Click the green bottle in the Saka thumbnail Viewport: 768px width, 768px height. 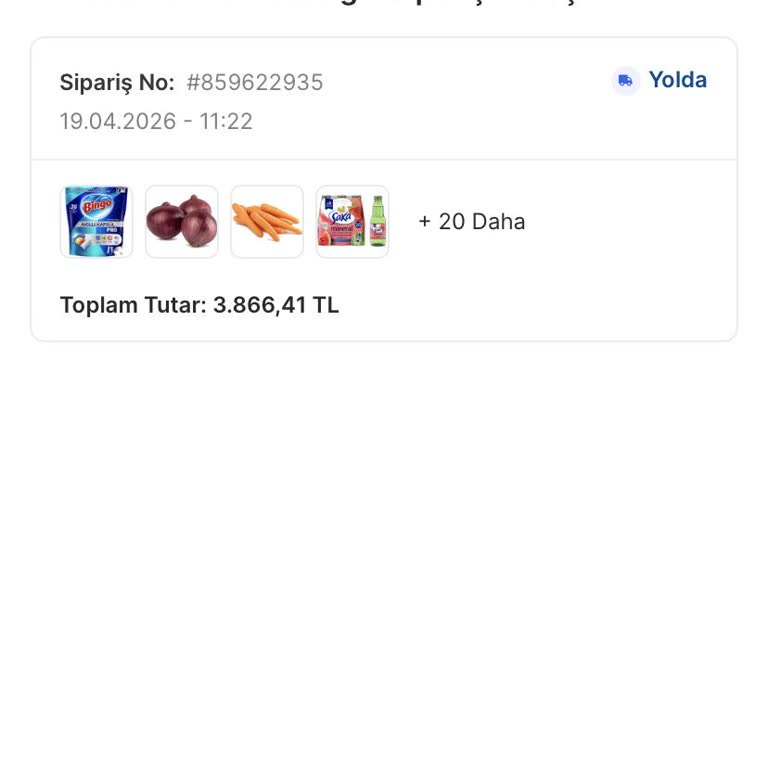click(378, 222)
